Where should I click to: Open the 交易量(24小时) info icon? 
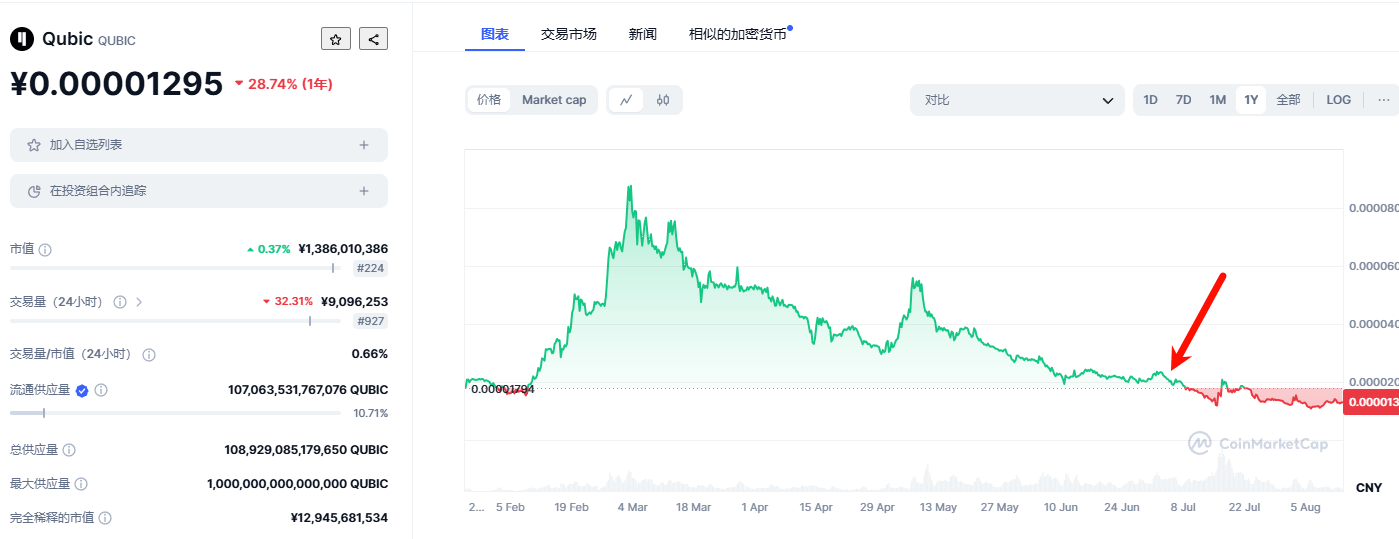coord(120,301)
